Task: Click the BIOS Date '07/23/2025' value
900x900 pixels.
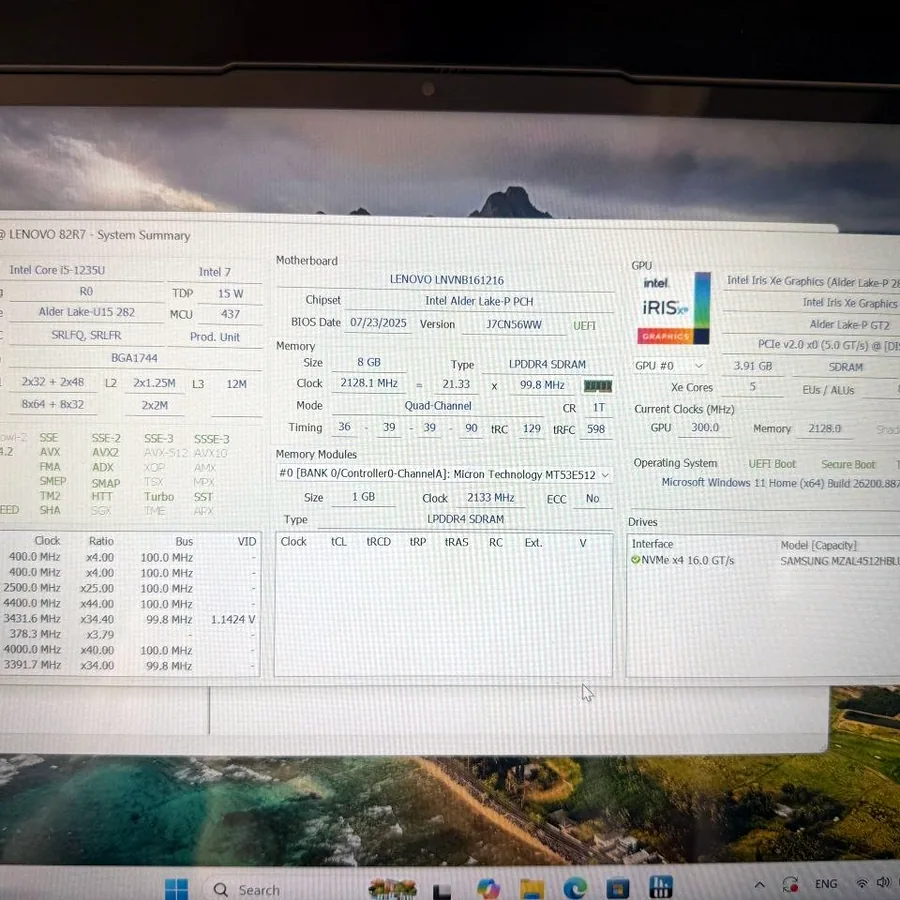Action: [x=378, y=323]
